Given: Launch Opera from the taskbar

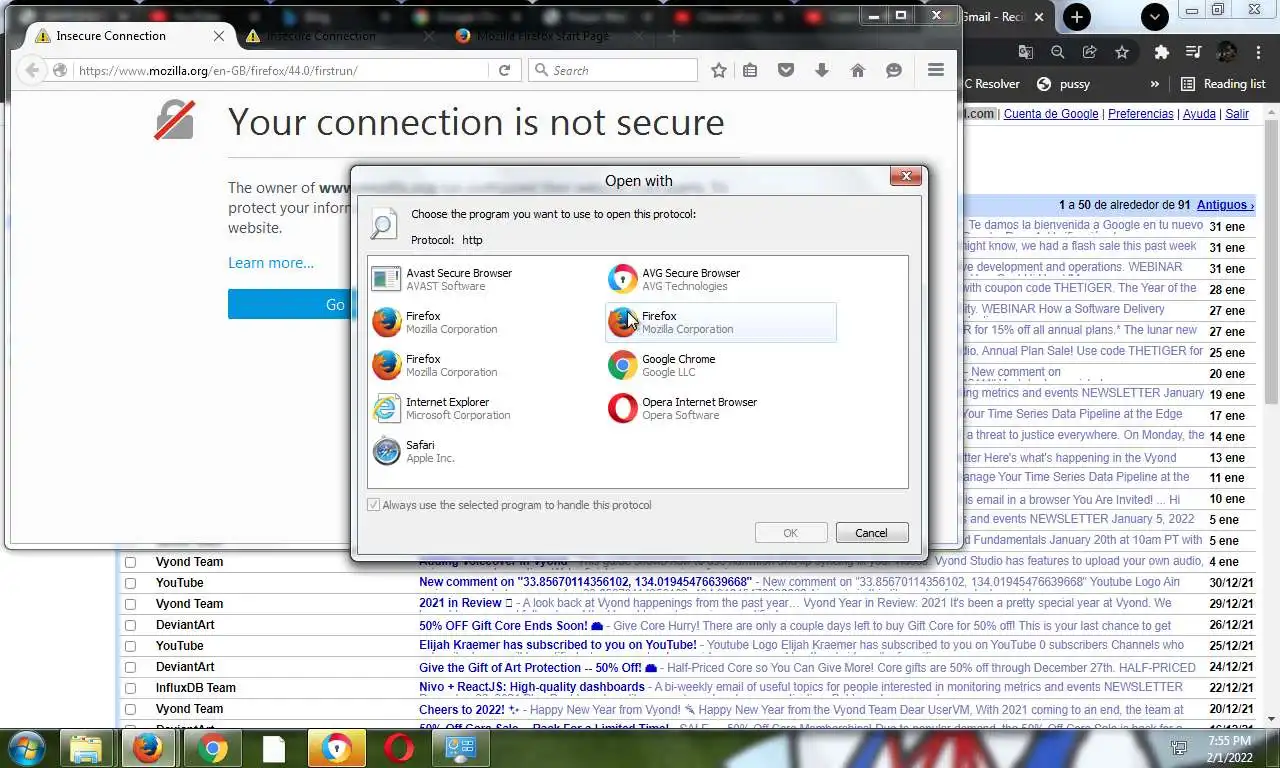Looking at the screenshot, I should [399, 748].
